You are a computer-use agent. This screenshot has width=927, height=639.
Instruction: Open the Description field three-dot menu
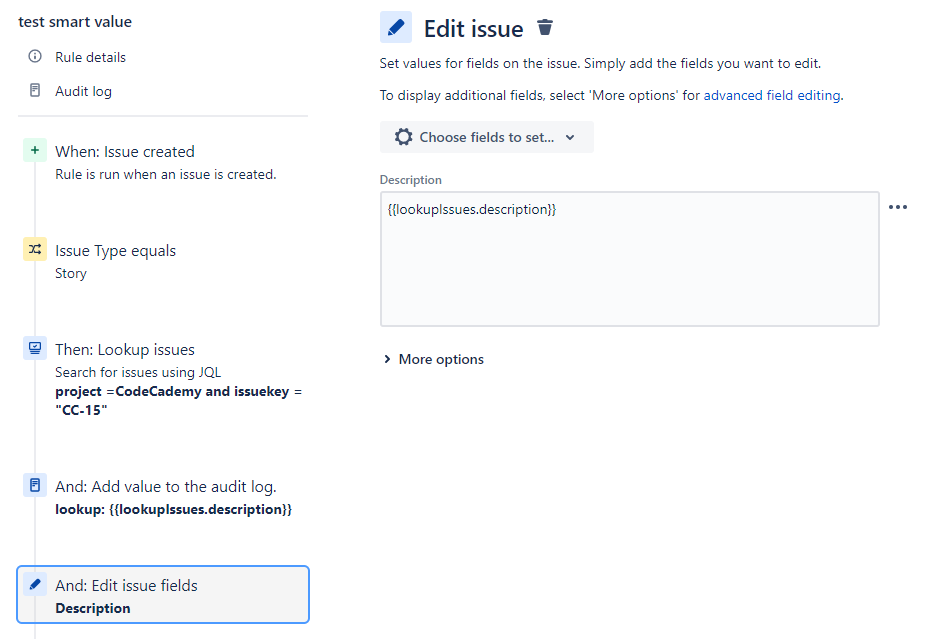click(x=898, y=207)
